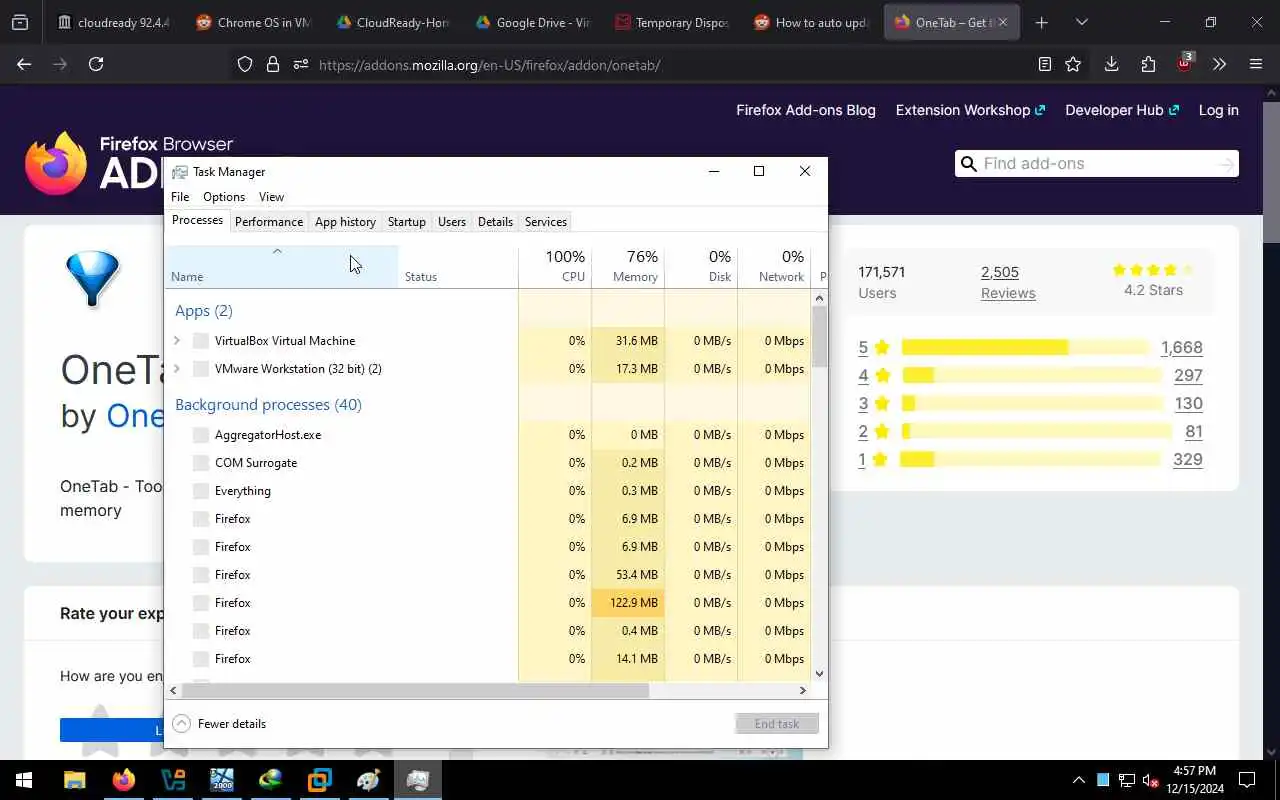This screenshot has height=800, width=1280.
Task: Switch to the cloudready 92.4.4 tab
Action: coord(113,22)
